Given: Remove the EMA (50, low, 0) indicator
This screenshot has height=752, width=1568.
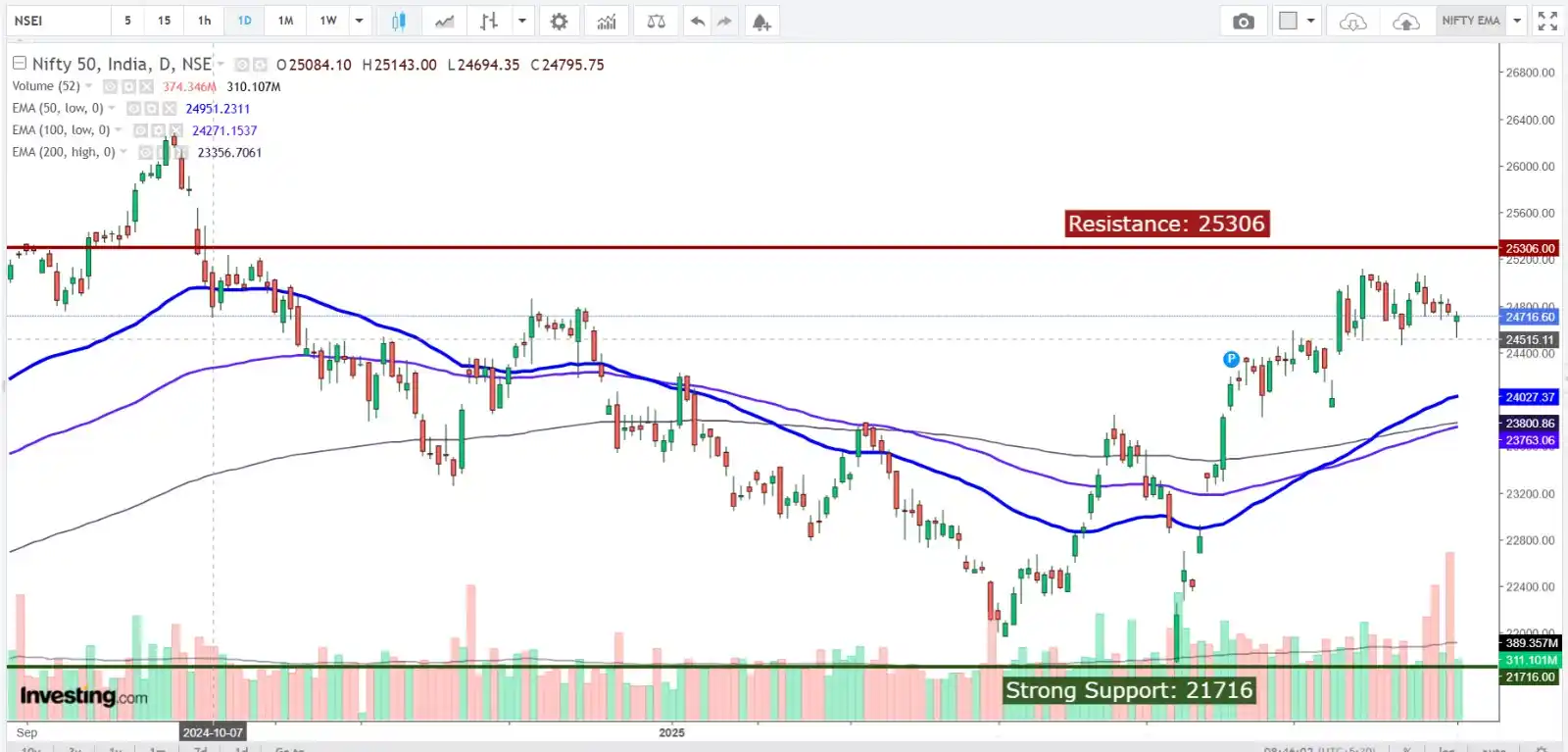Looking at the screenshot, I should [170, 108].
